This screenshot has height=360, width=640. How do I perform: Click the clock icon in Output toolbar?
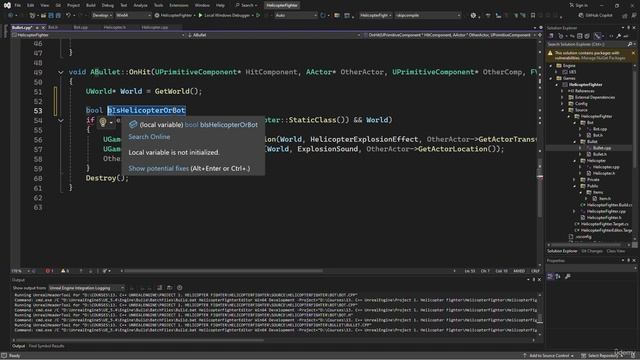(x=180, y=288)
